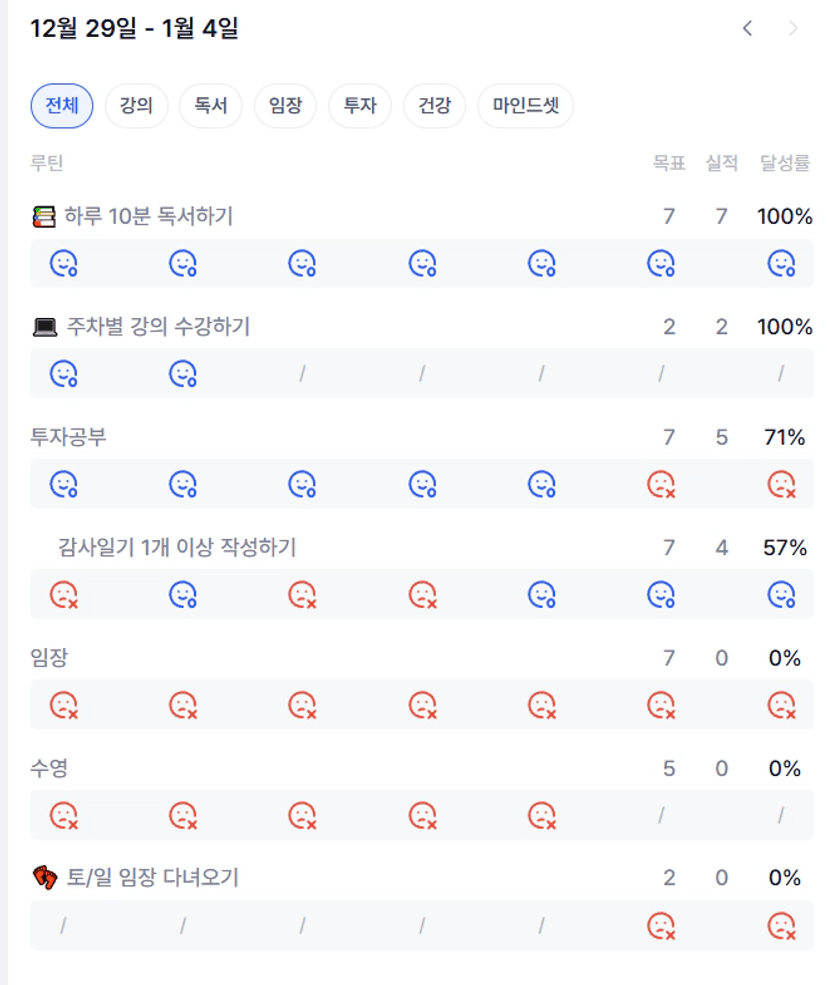Show the 투자 category tab

(x=360, y=106)
